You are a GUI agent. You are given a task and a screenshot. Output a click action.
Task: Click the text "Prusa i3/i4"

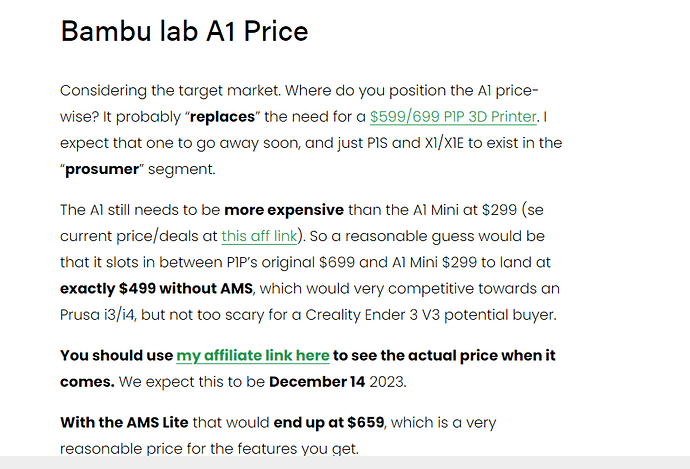(97, 315)
